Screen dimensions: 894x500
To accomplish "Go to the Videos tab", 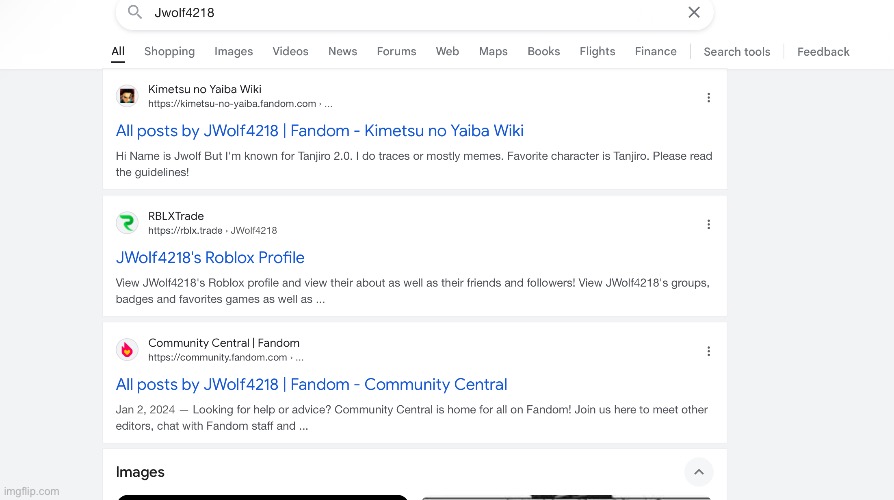I will coord(290,51).
